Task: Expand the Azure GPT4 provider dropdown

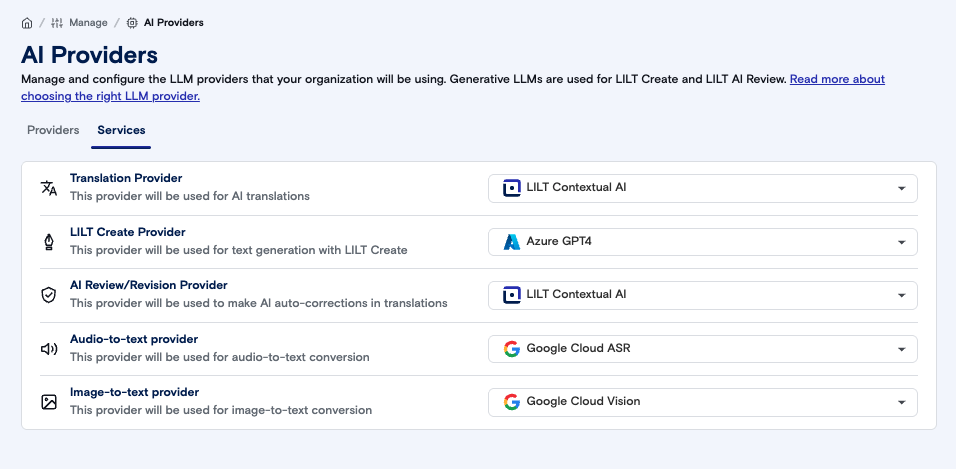Action: tap(901, 242)
